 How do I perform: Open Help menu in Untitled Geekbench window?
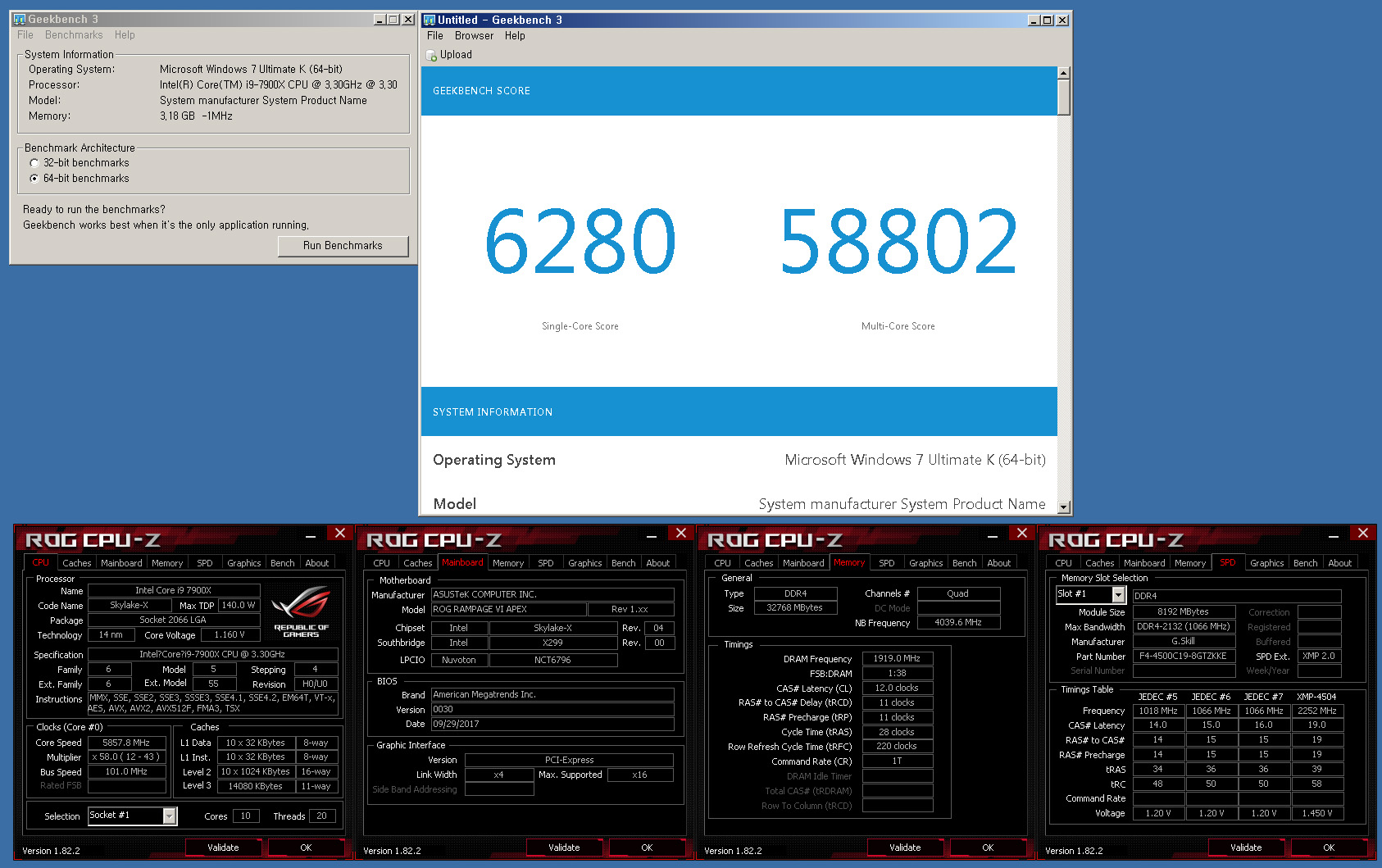(x=515, y=36)
